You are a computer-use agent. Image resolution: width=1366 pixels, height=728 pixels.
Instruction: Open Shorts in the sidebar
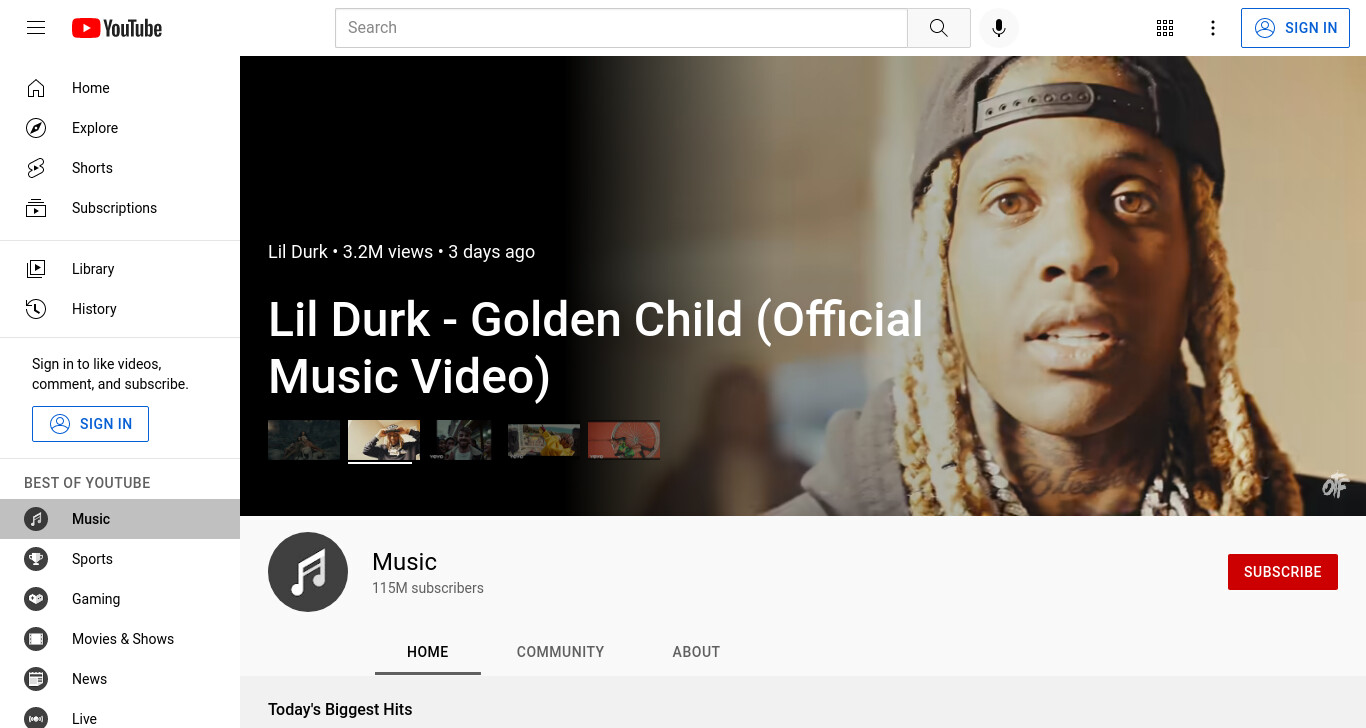(120, 168)
